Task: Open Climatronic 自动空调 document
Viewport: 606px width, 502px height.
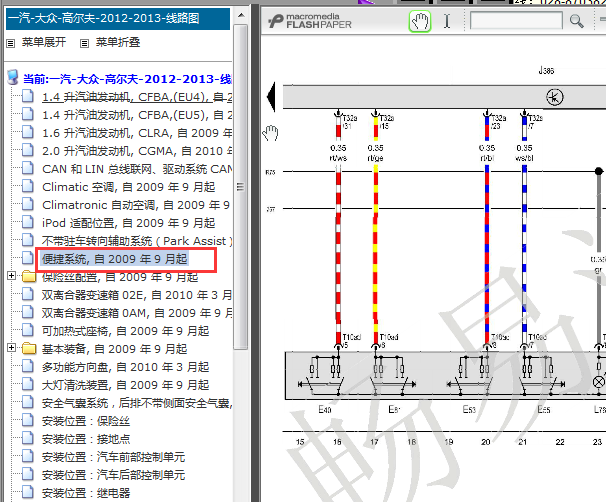Action: 136,205
